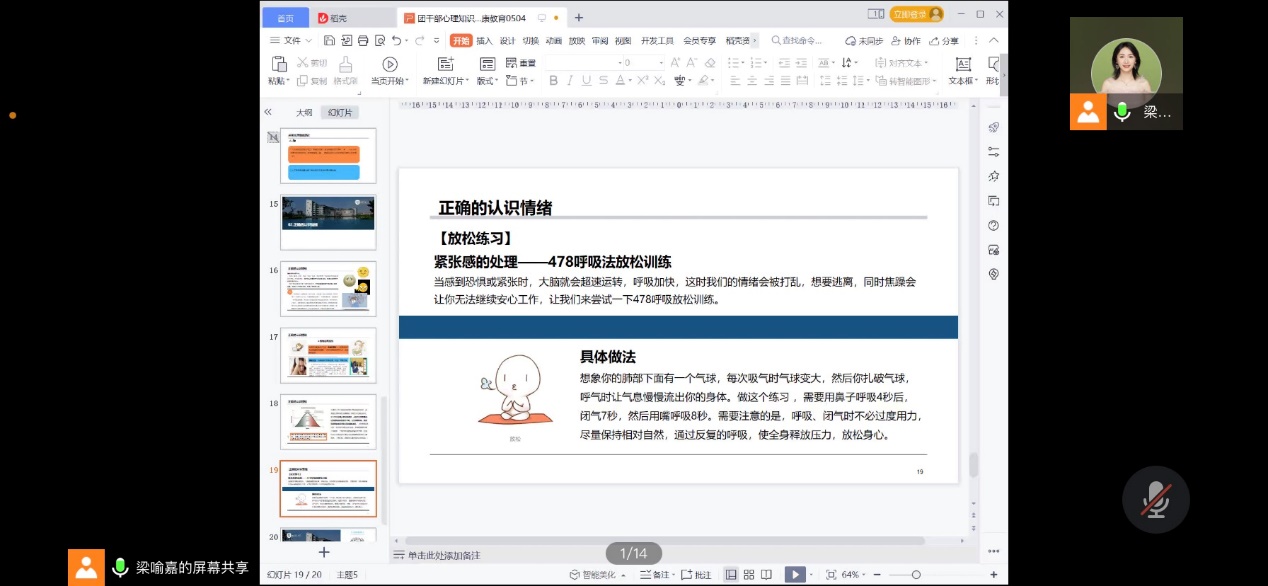Click the Paste clipboard icon
This screenshot has width=1268, height=586.
(277, 64)
